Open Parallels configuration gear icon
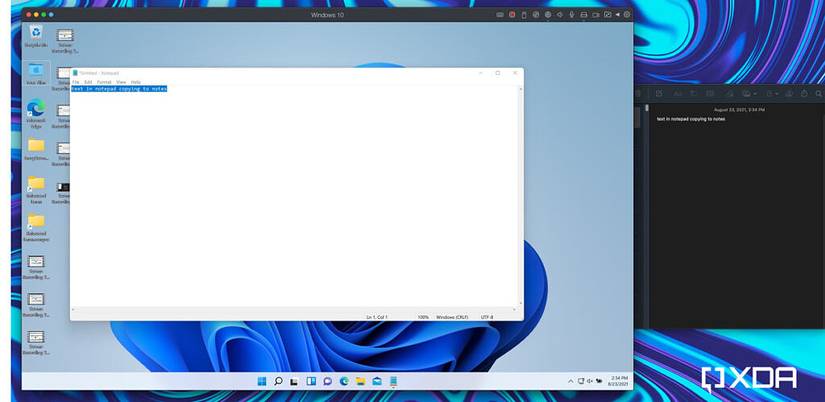The height and width of the screenshot is (402, 825). [627, 15]
